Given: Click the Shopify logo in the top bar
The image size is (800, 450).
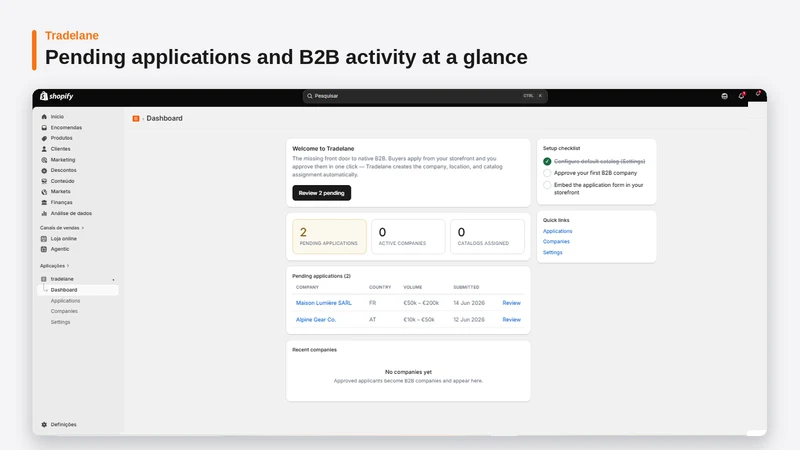Looking at the screenshot, I should (57, 96).
